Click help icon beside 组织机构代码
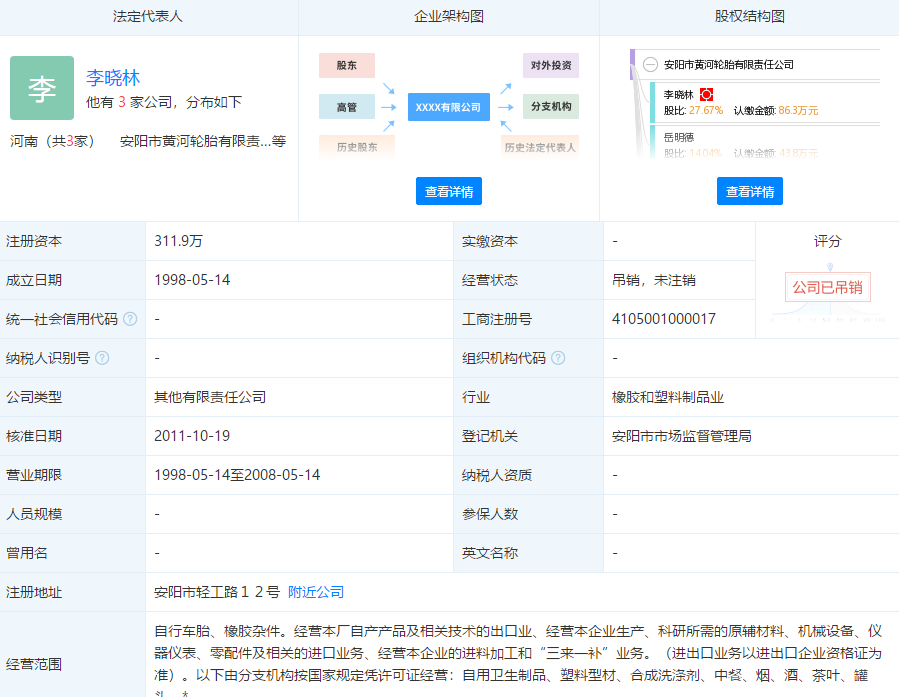 pyautogui.click(x=558, y=358)
